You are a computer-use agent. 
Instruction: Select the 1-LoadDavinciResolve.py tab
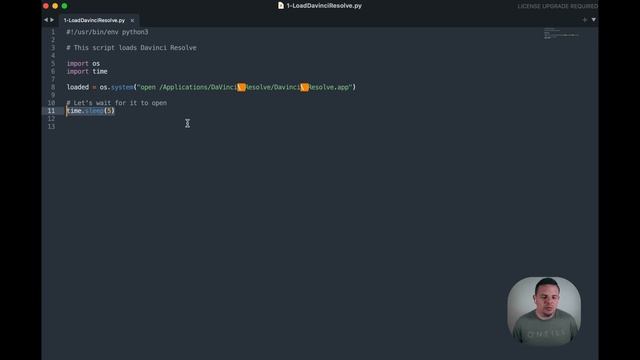coord(94,20)
